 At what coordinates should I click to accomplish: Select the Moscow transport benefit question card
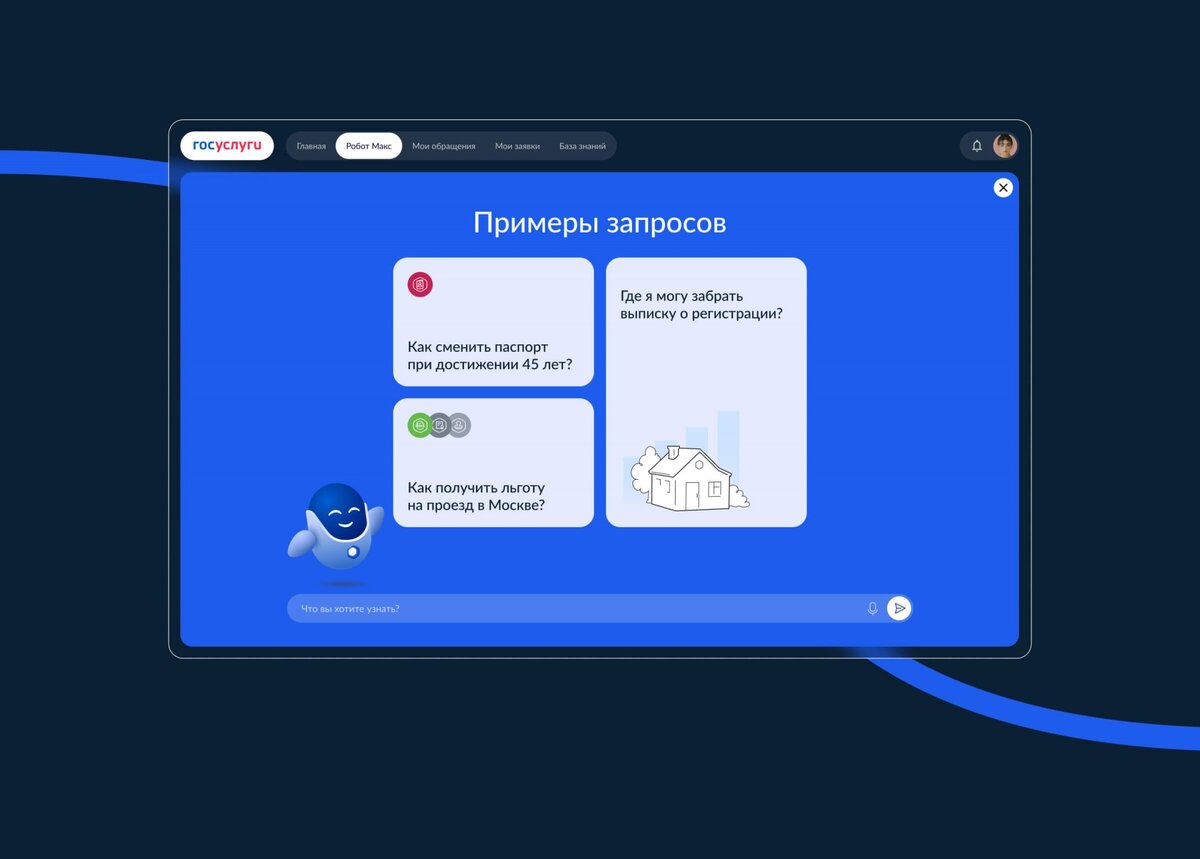coord(493,462)
